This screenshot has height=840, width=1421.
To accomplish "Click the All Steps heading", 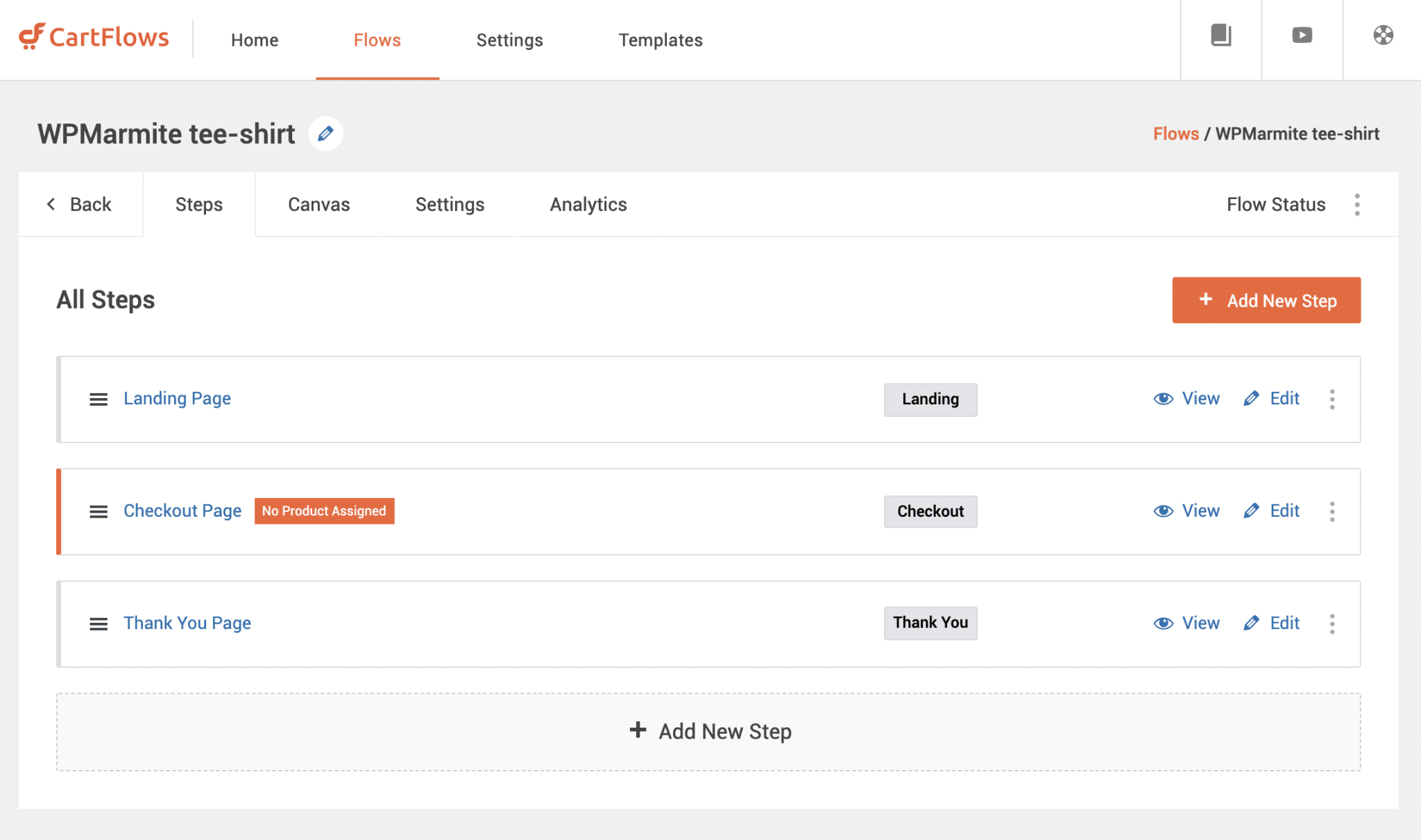I will click(105, 300).
